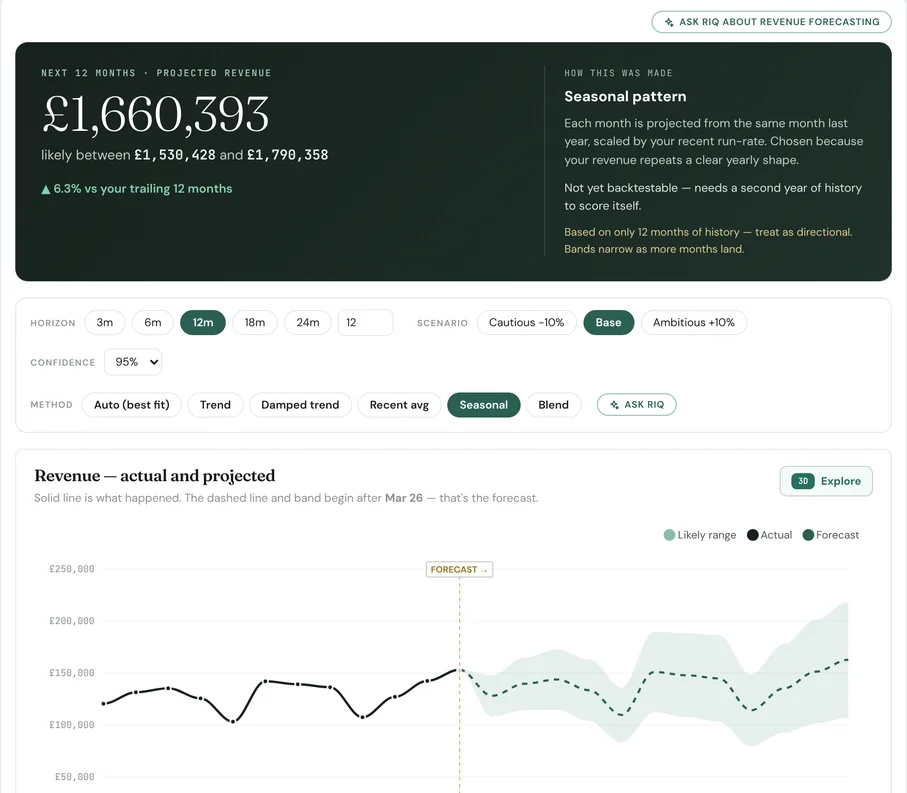Click the £250,000 axis label

pos(72,569)
